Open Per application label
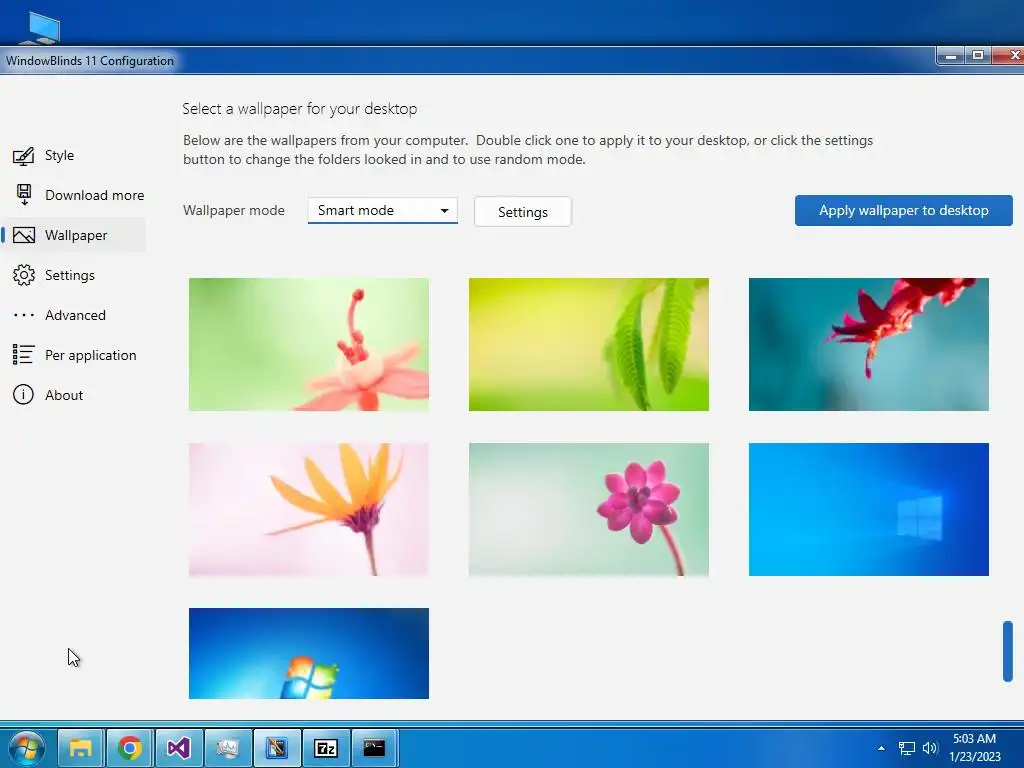Viewport: 1024px width, 768px height. pyautogui.click(x=91, y=355)
